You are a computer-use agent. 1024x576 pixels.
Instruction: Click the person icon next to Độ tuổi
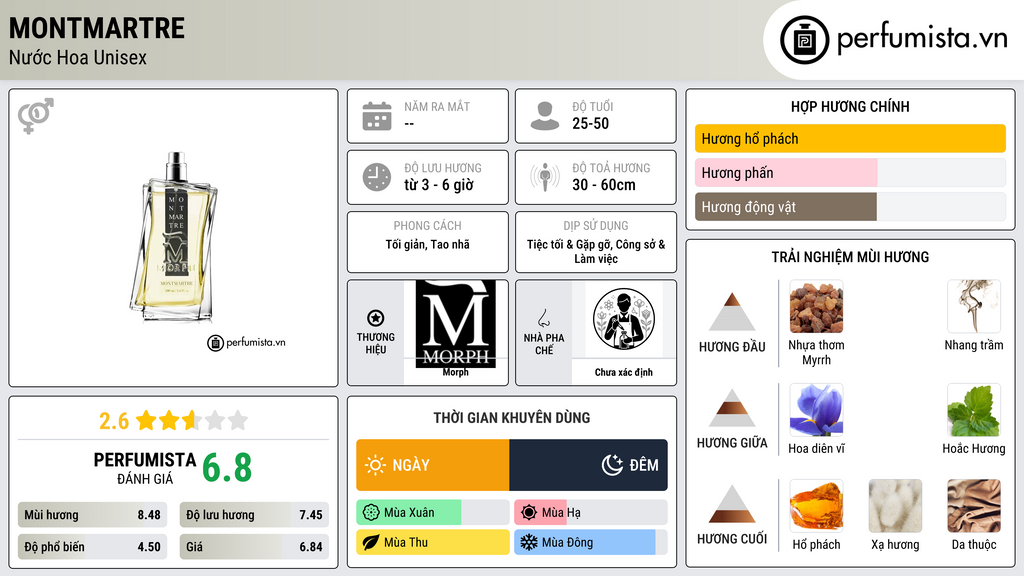point(545,116)
